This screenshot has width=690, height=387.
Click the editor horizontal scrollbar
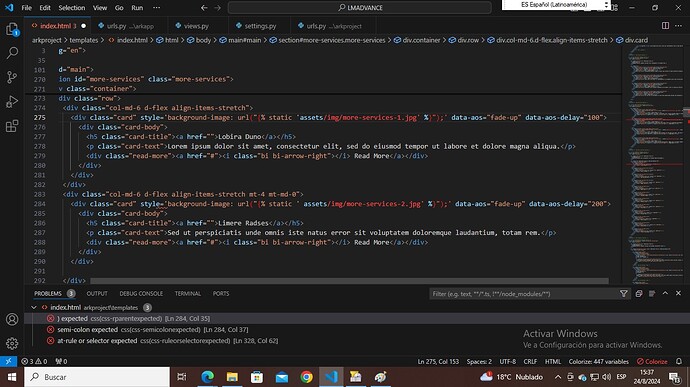(x=349, y=281)
